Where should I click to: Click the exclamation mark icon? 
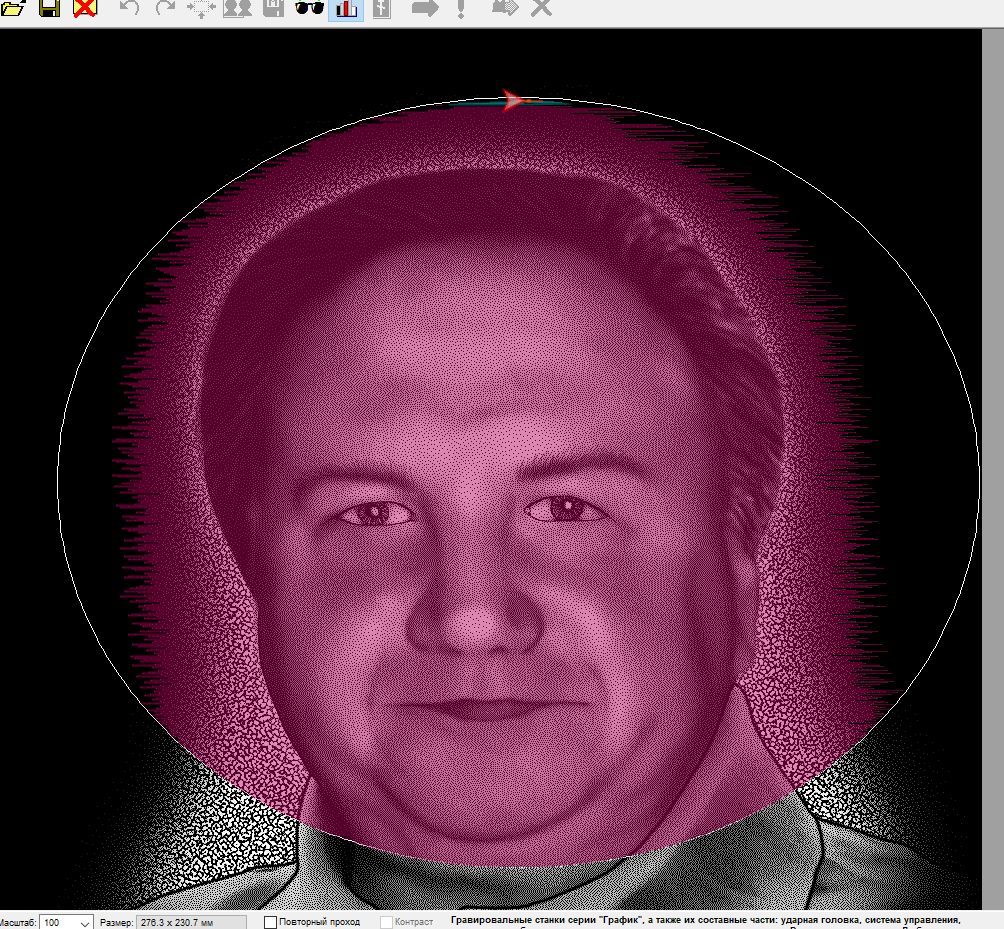click(x=460, y=8)
